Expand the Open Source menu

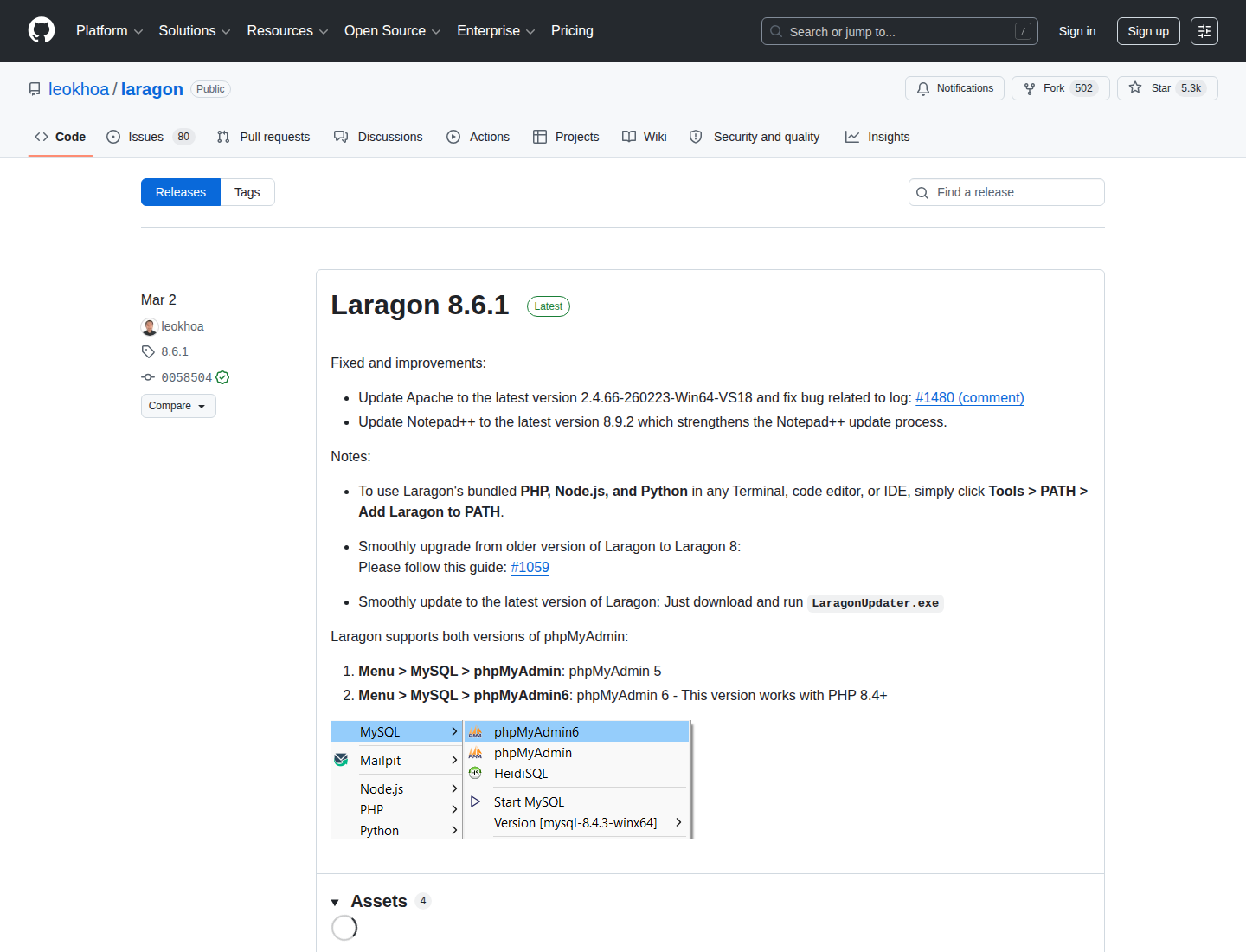point(393,30)
